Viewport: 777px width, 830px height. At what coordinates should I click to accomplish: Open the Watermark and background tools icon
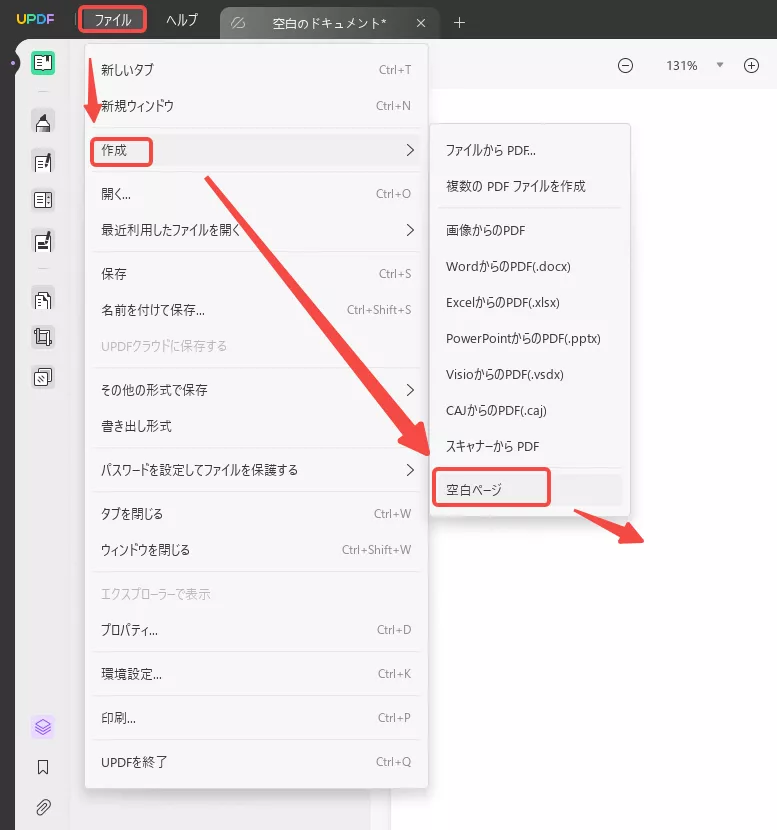pos(43,377)
